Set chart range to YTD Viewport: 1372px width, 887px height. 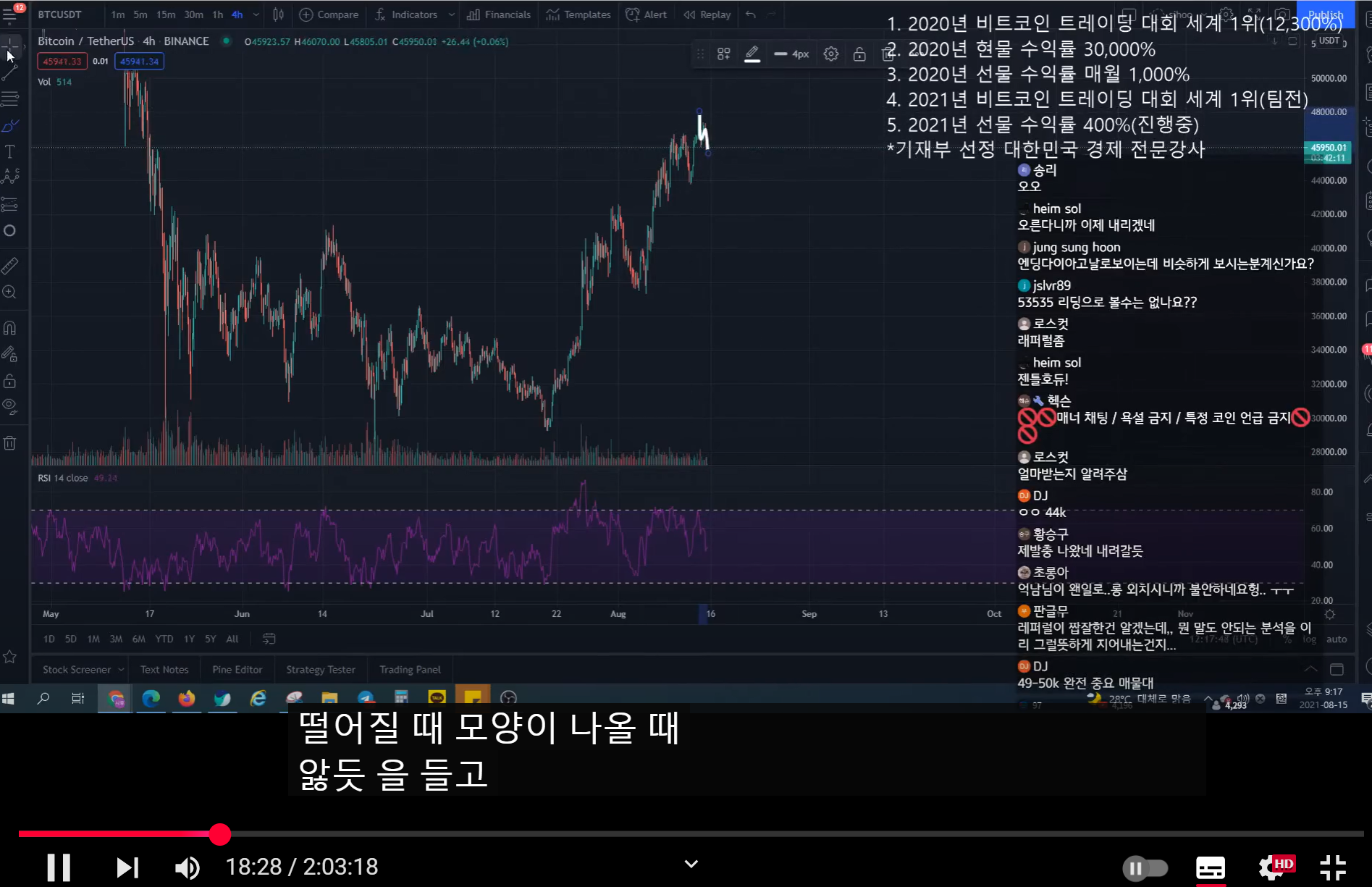pos(164,639)
